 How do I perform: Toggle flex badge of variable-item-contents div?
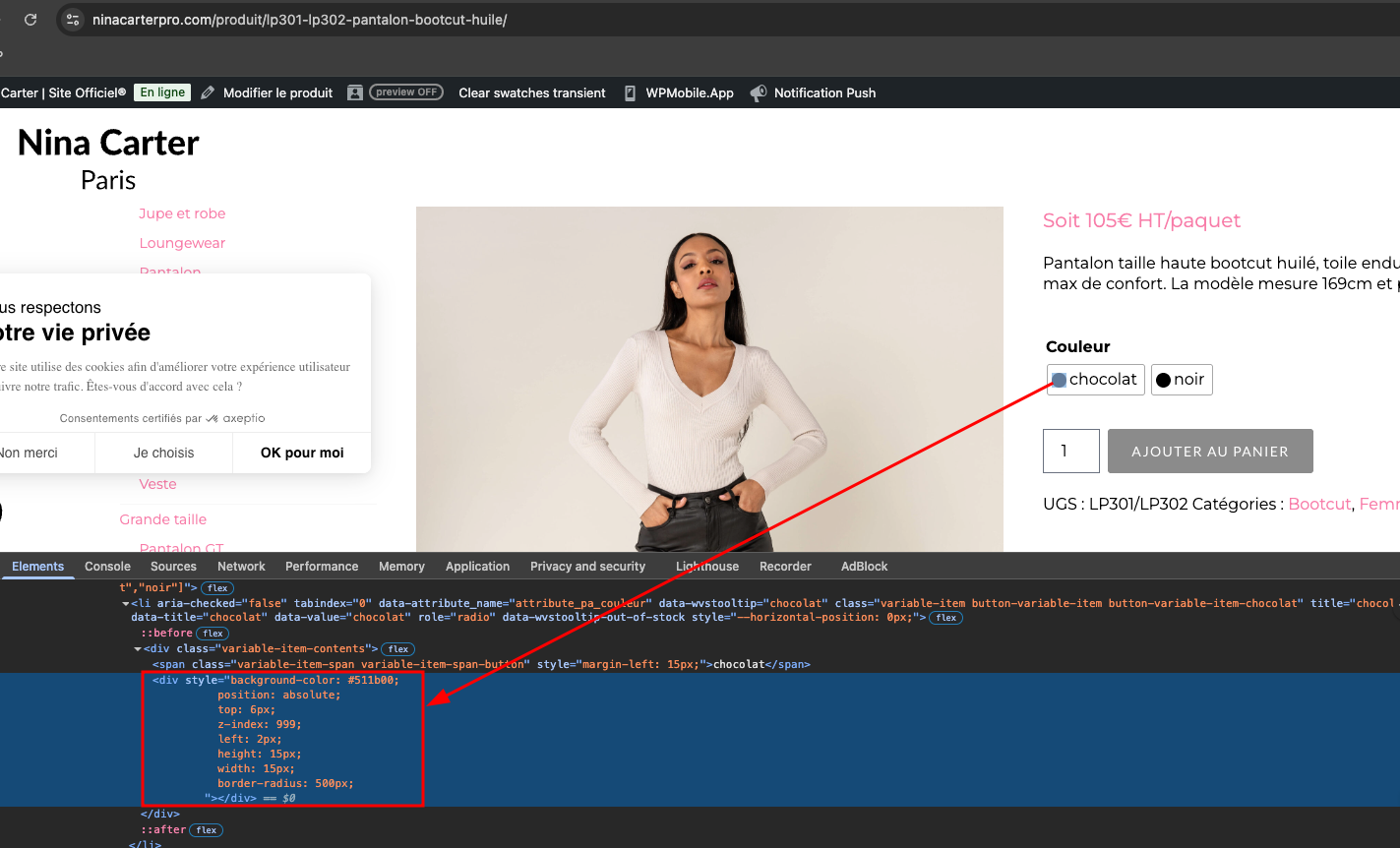click(397, 649)
